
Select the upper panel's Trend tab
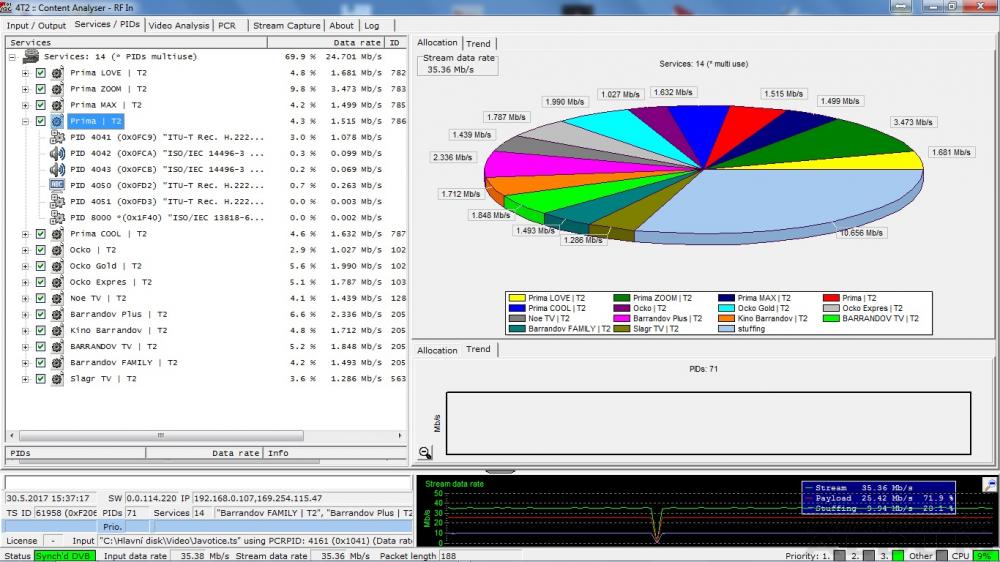478,43
